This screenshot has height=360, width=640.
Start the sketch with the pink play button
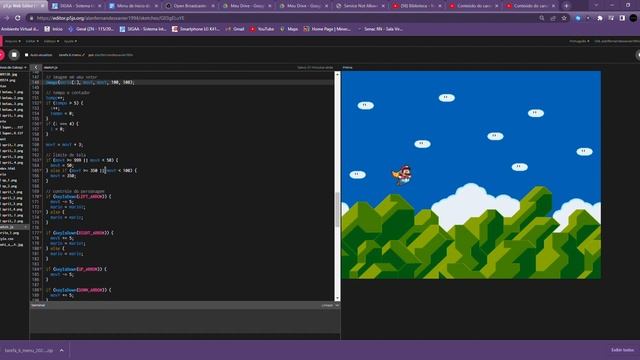click(2, 55)
